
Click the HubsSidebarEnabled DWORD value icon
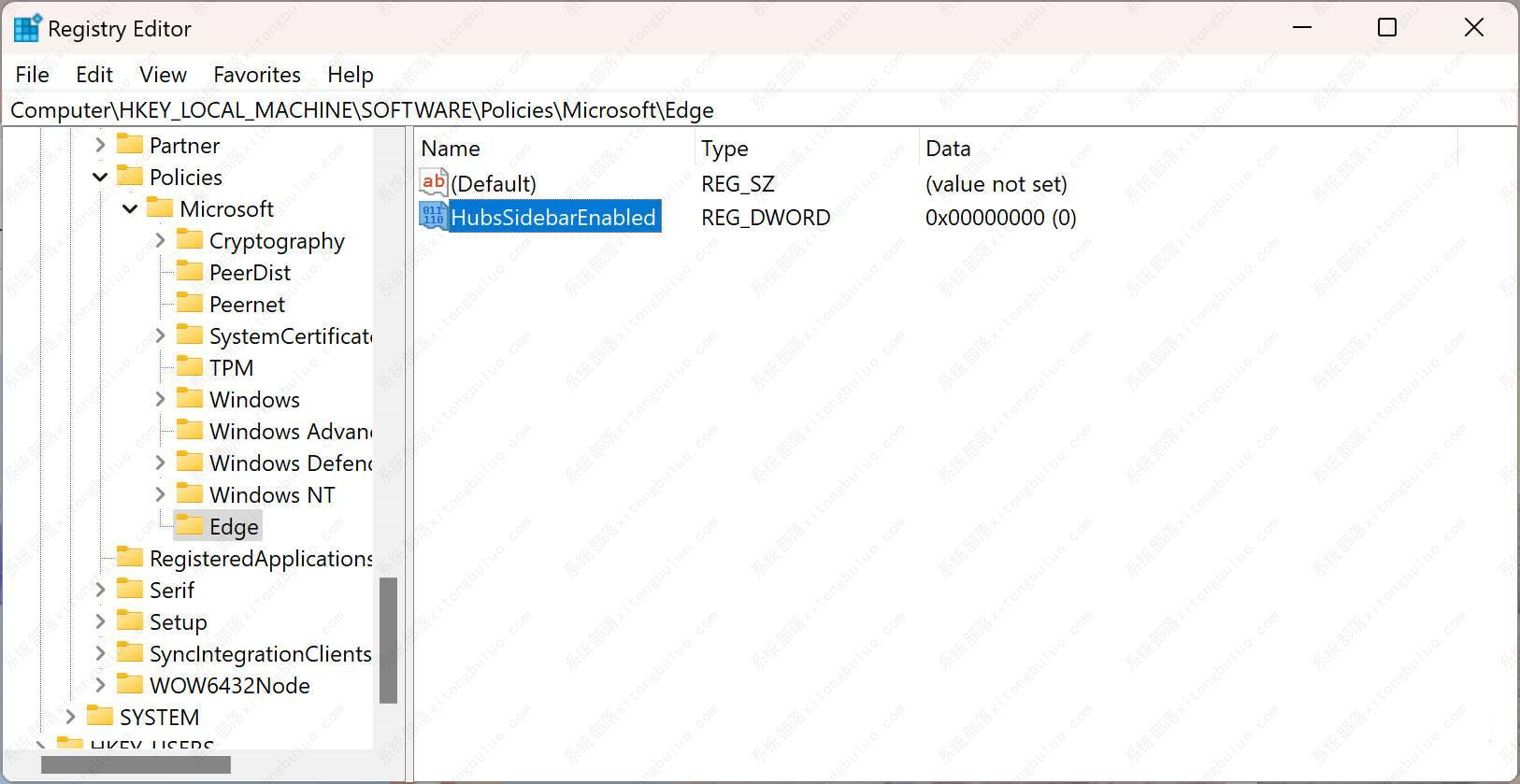coord(434,217)
